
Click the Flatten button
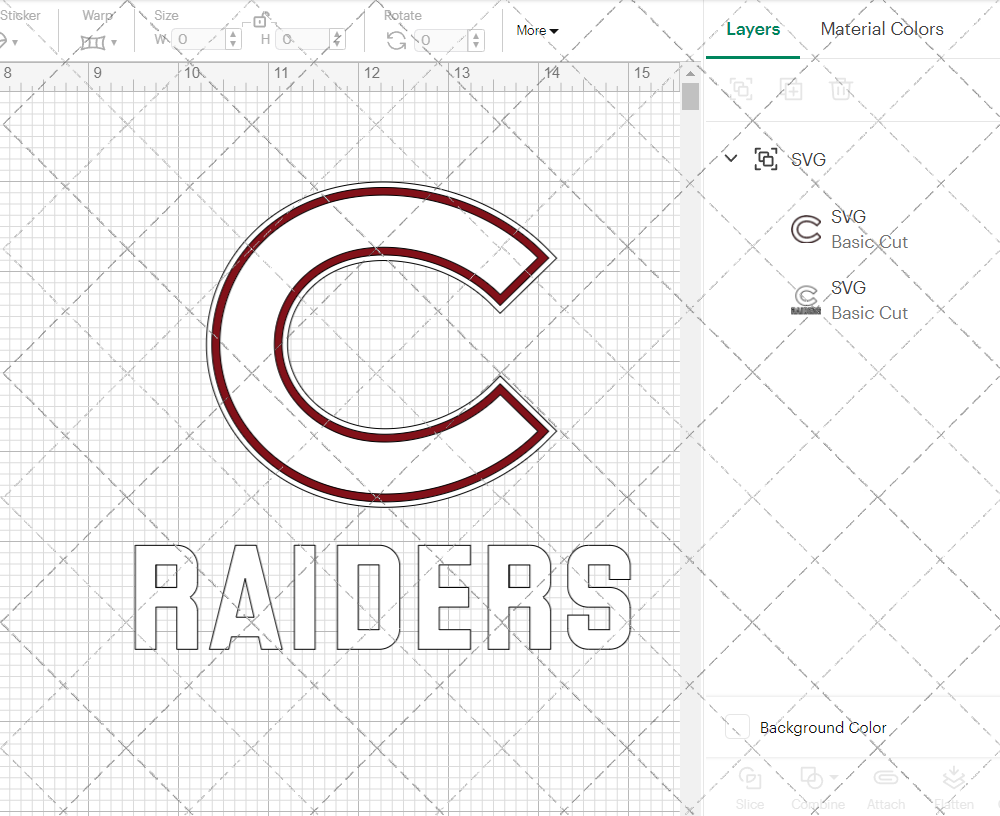click(954, 788)
